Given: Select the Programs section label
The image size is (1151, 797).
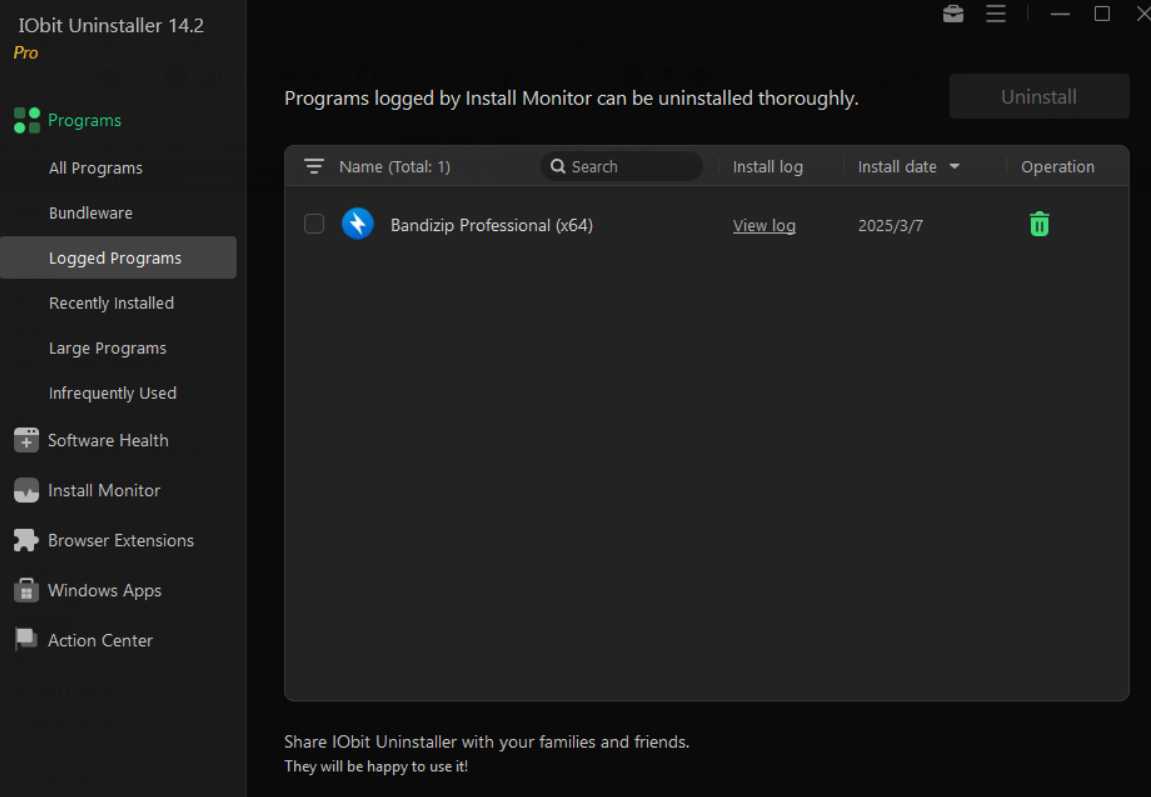Looking at the screenshot, I should pyautogui.click(x=84, y=120).
